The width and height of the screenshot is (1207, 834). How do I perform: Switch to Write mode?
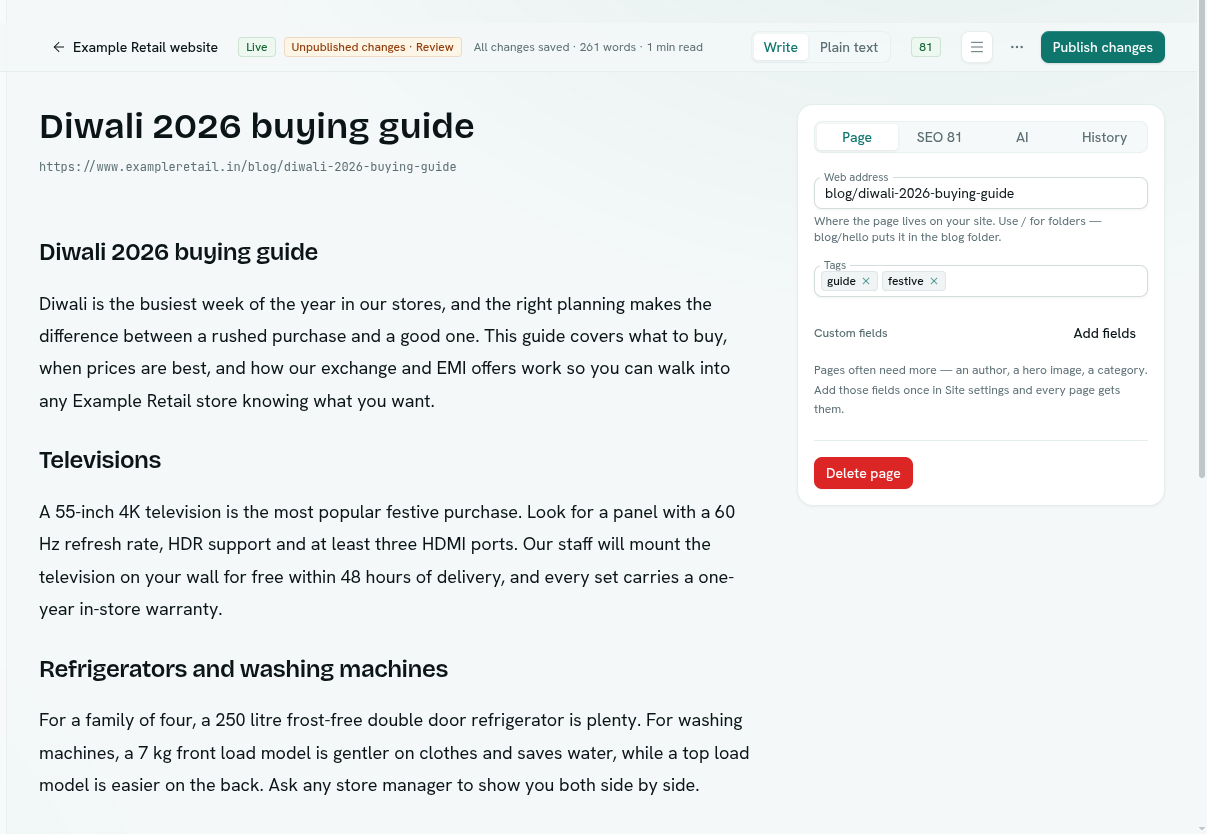781,47
